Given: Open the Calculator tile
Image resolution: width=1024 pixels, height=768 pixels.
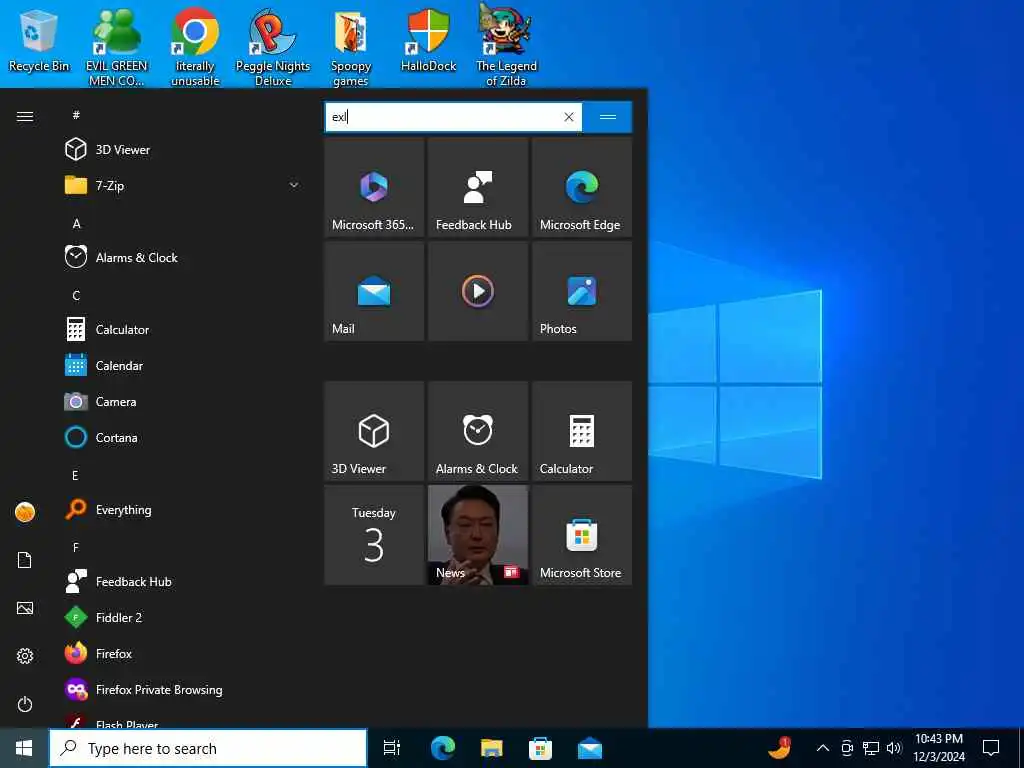Looking at the screenshot, I should click(582, 431).
